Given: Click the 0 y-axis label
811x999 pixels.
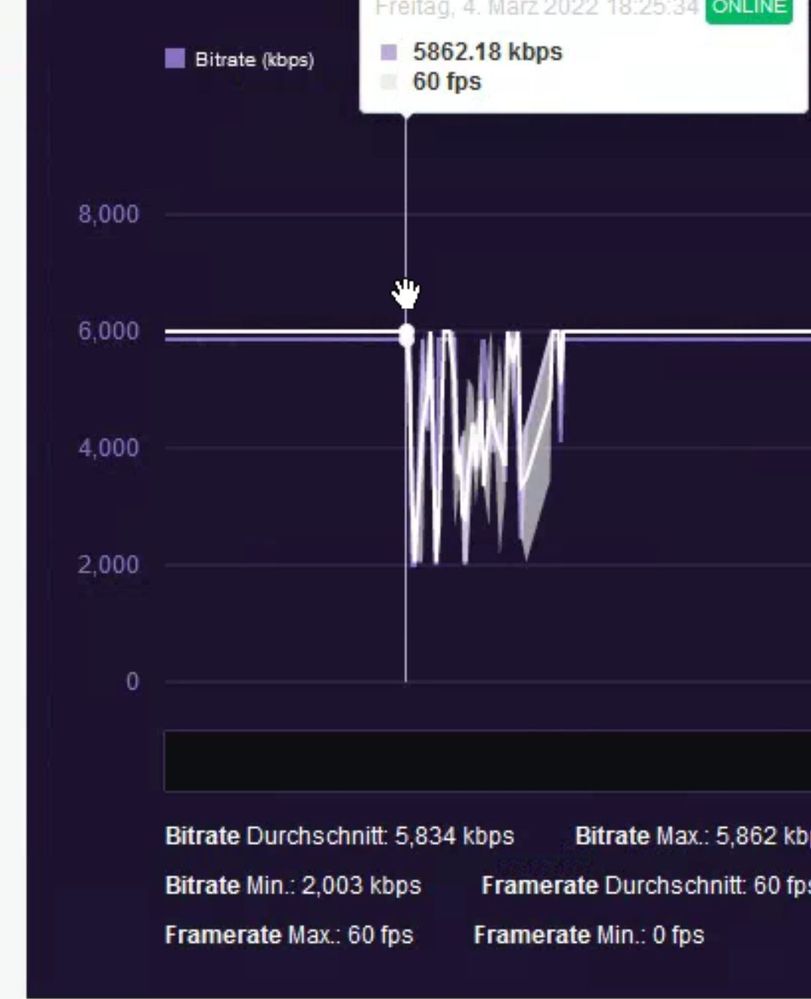Looking at the screenshot, I should 132,682.
